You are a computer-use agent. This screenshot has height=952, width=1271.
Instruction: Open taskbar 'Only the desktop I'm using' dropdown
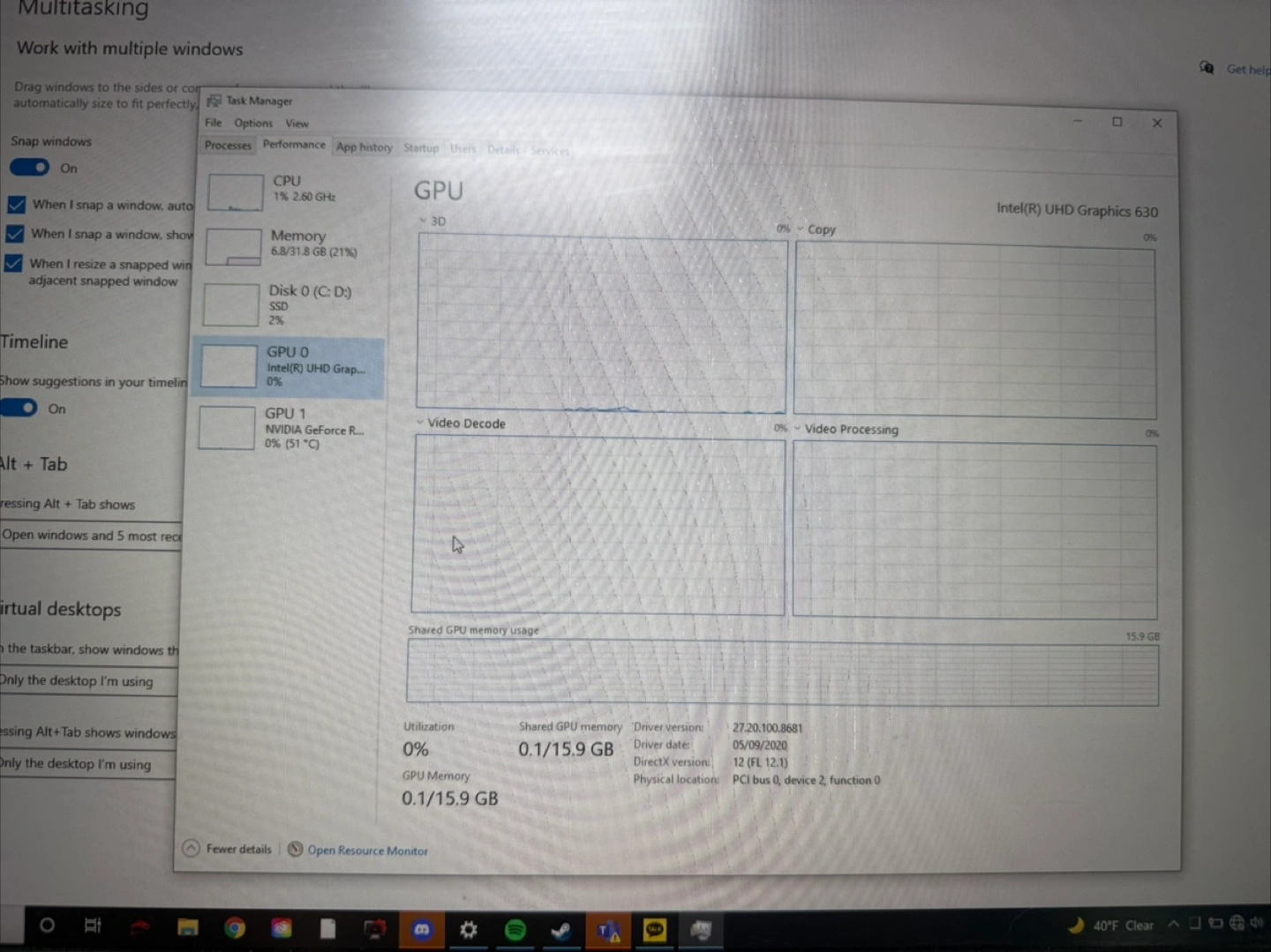88,680
